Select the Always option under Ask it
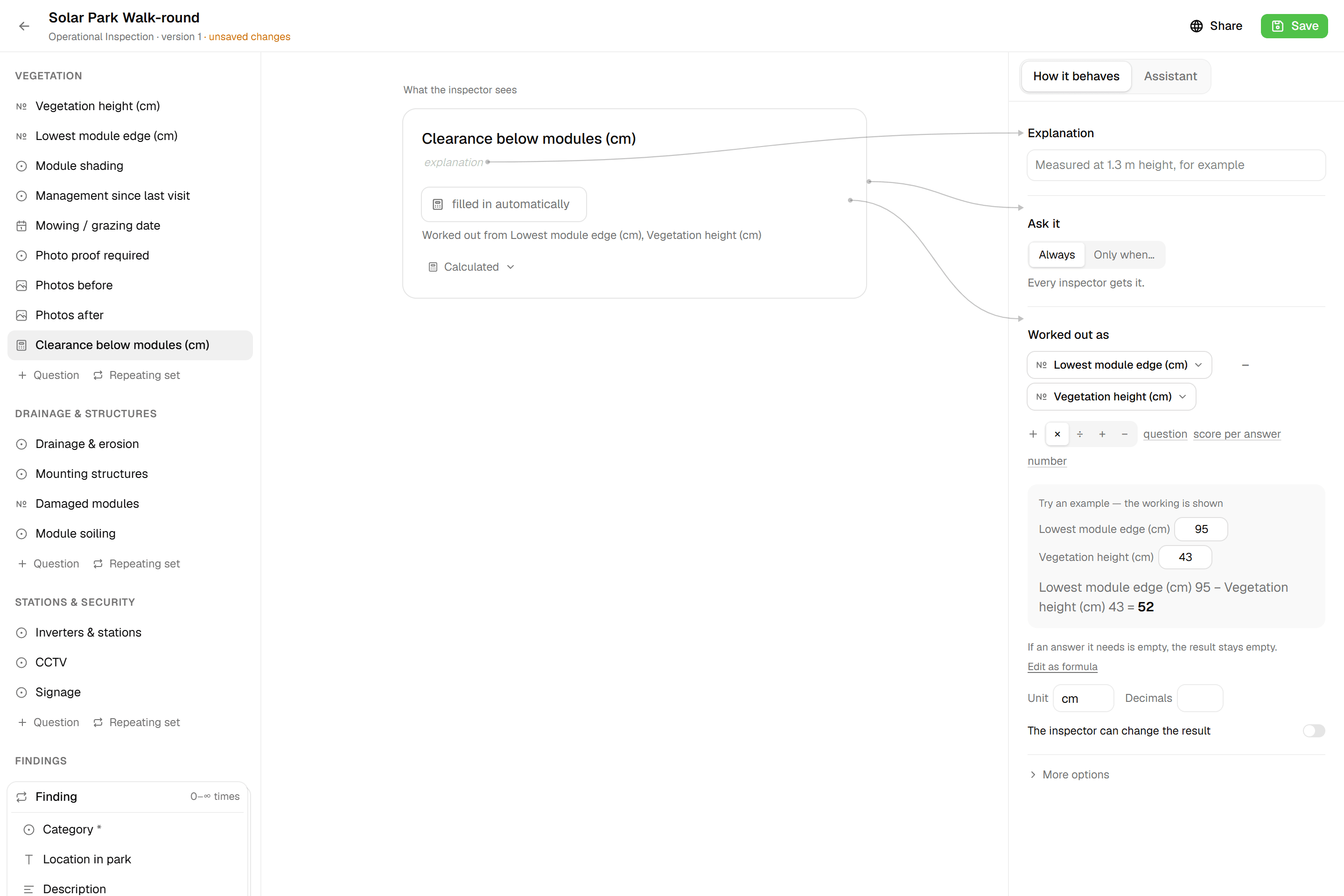This screenshot has width=1344, height=896. (1056, 255)
